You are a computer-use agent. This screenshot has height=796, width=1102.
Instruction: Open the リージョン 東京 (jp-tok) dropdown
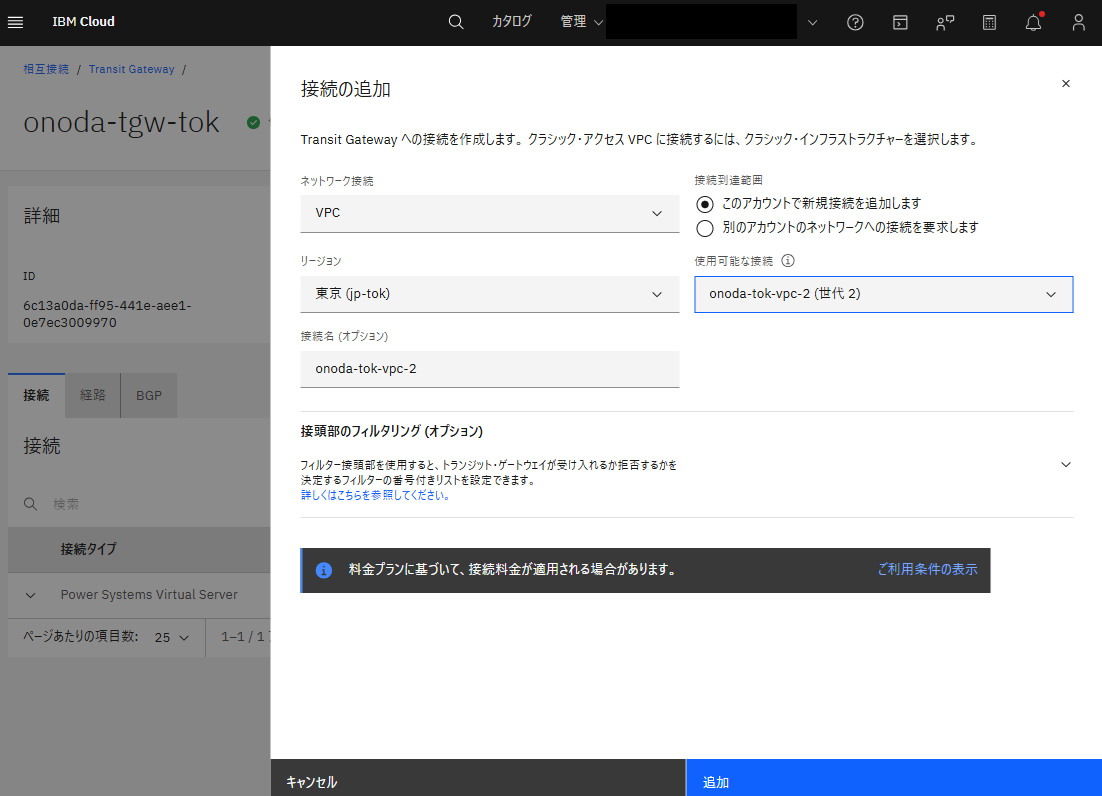coord(489,294)
